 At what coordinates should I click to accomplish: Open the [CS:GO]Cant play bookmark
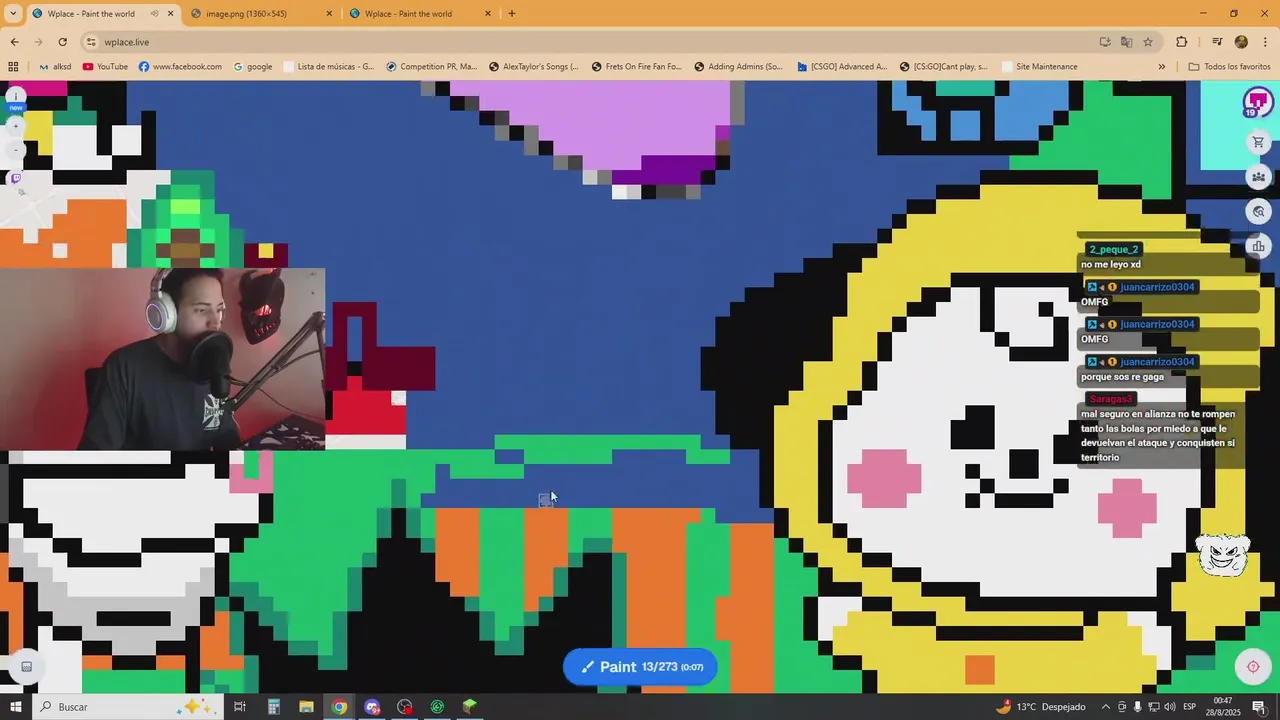coord(943,67)
